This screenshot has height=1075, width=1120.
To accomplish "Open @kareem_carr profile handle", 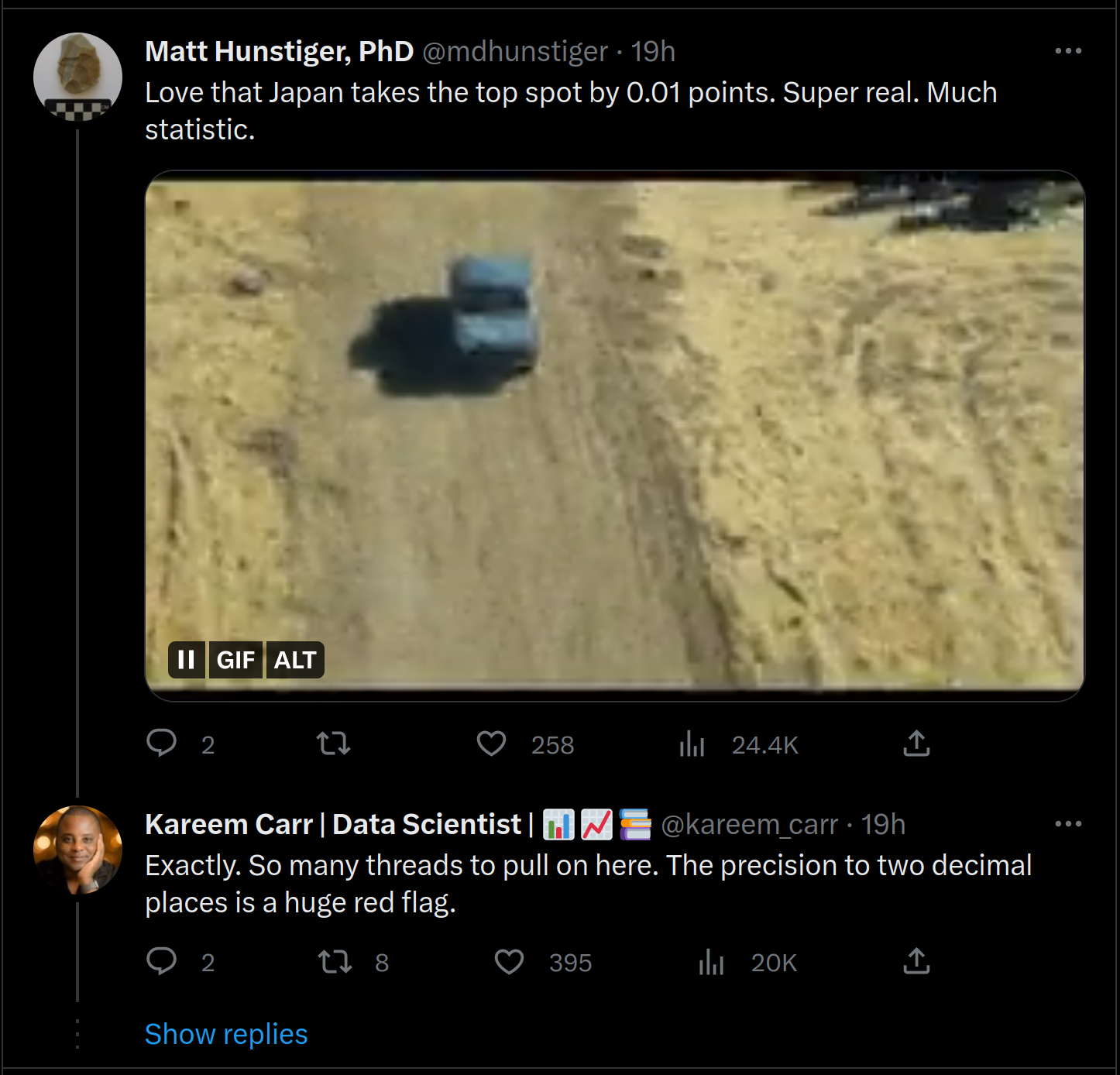I will 750,825.
